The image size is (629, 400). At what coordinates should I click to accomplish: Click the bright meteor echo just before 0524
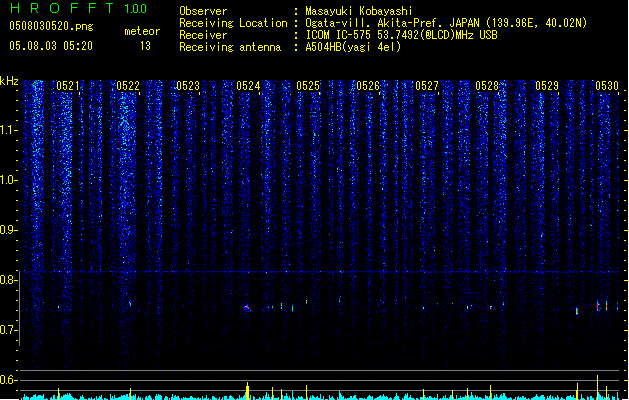pos(247,308)
